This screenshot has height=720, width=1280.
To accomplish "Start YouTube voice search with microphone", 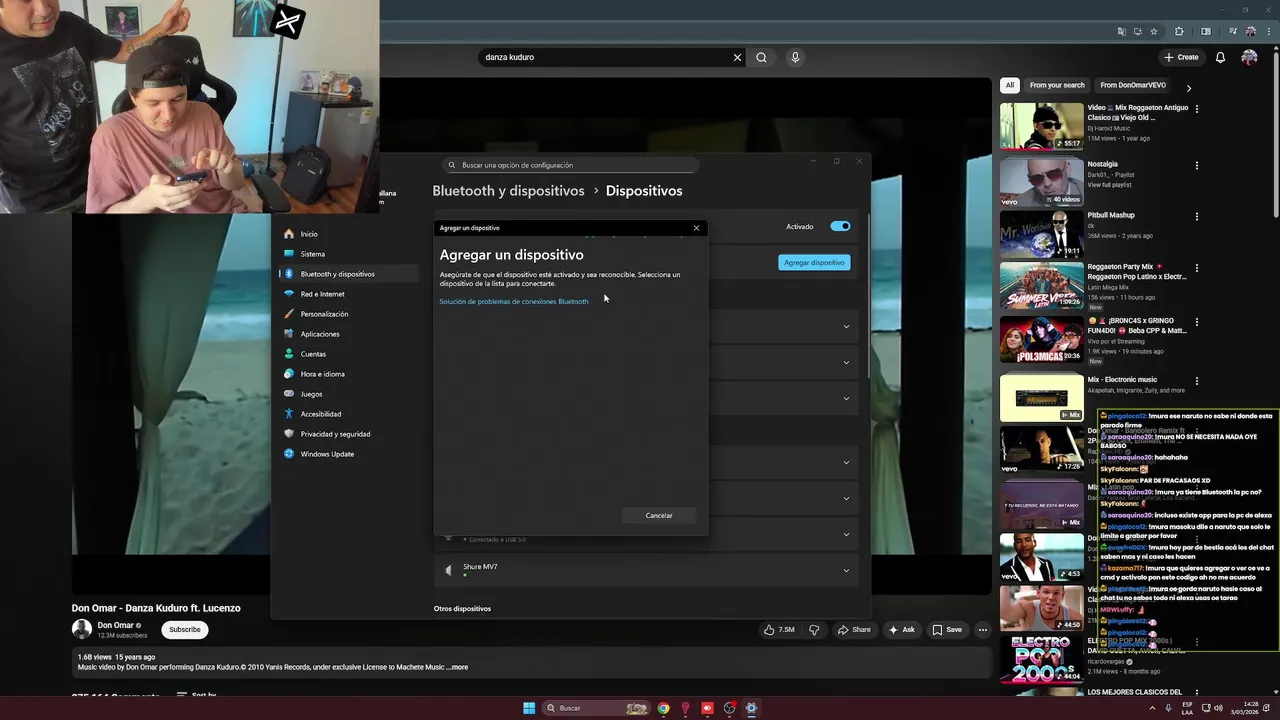I will pos(795,57).
